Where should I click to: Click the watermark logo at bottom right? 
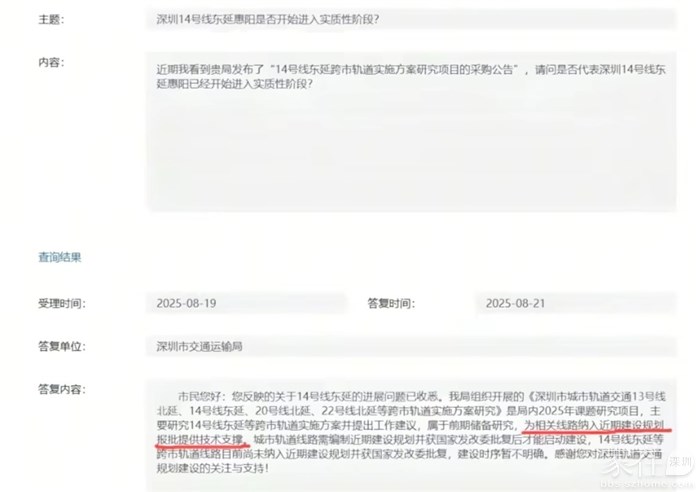(647, 471)
